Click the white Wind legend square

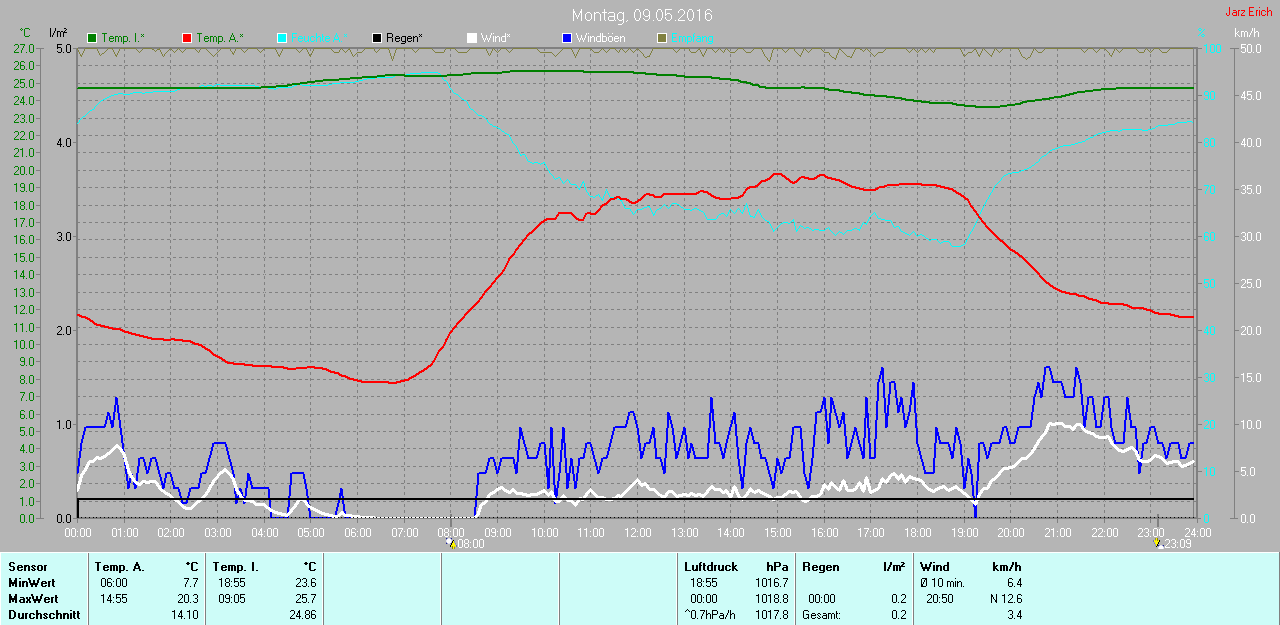click(472, 38)
